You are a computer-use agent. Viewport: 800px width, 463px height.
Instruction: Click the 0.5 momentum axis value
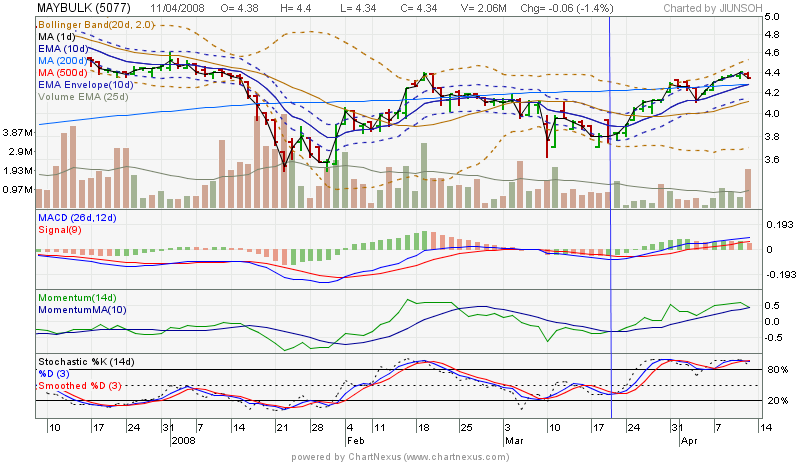(x=772, y=306)
